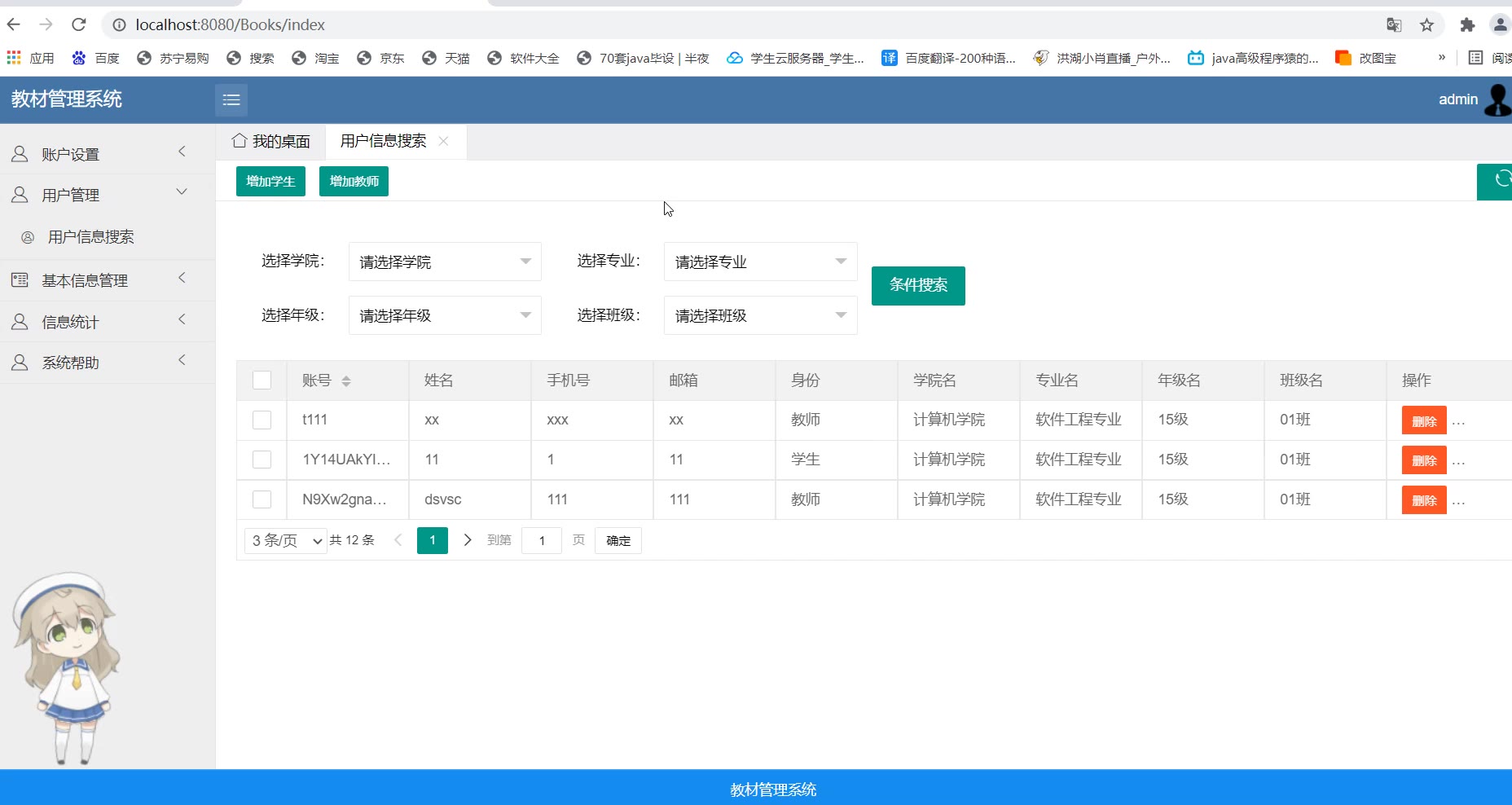The height and width of the screenshot is (805, 1512).
Task: Click the browser back arrow
Action: 13,24
